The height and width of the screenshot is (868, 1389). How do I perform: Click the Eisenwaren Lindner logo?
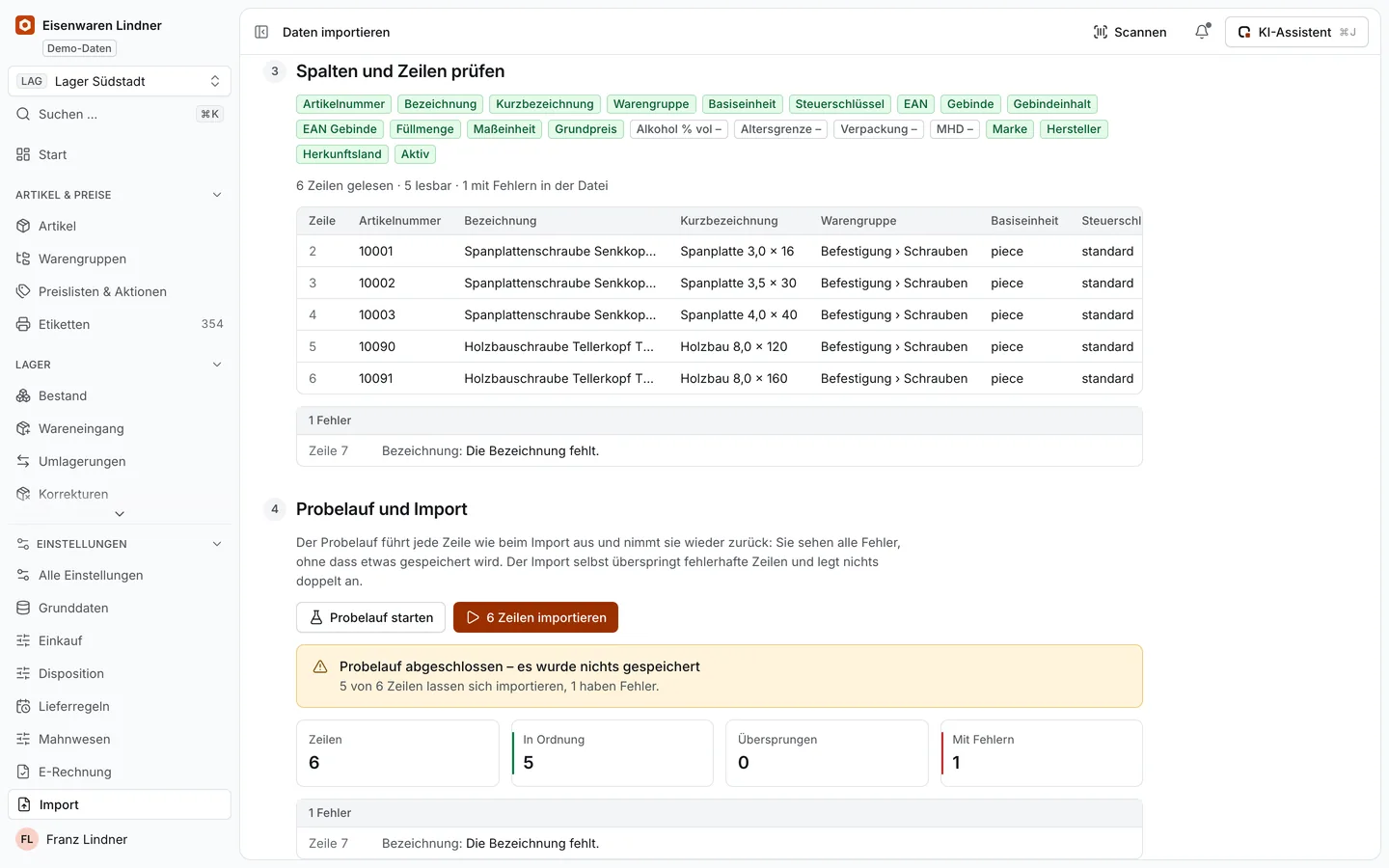25,25
